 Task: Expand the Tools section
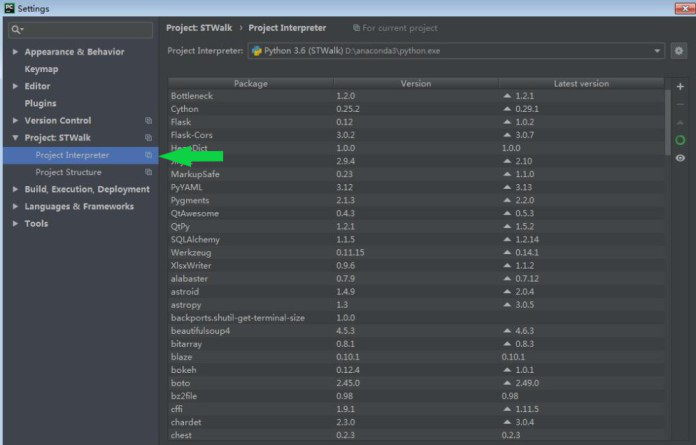[x=15, y=224]
